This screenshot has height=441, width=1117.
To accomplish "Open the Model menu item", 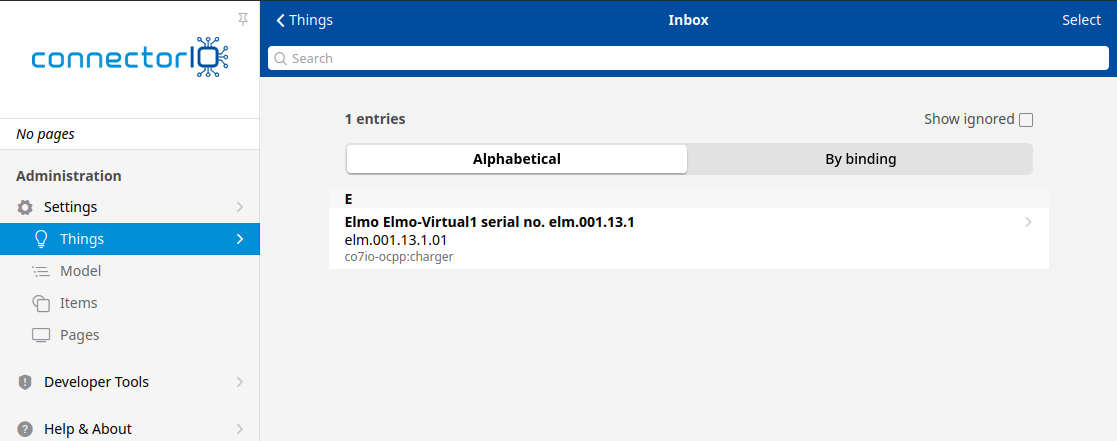I will pyautogui.click(x=80, y=271).
